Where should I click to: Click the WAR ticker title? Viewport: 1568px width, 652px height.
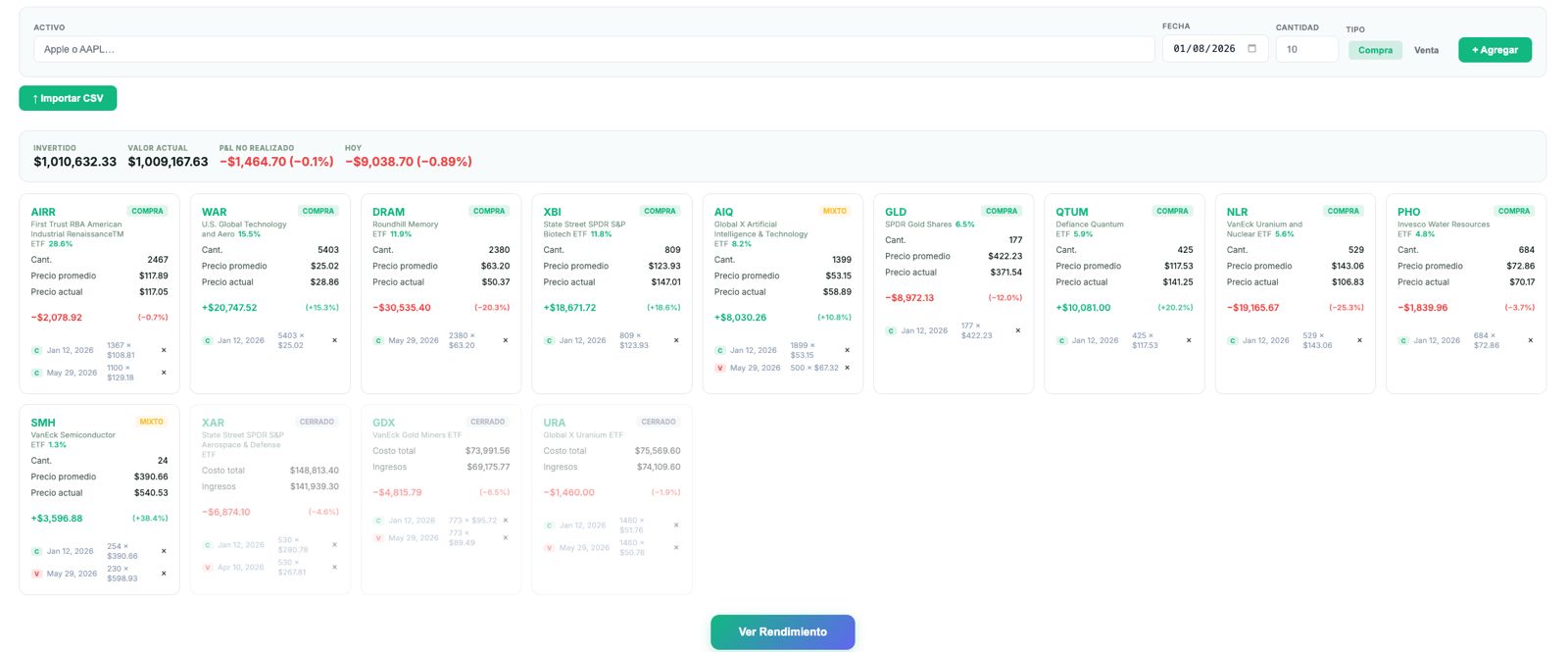tap(214, 212)
